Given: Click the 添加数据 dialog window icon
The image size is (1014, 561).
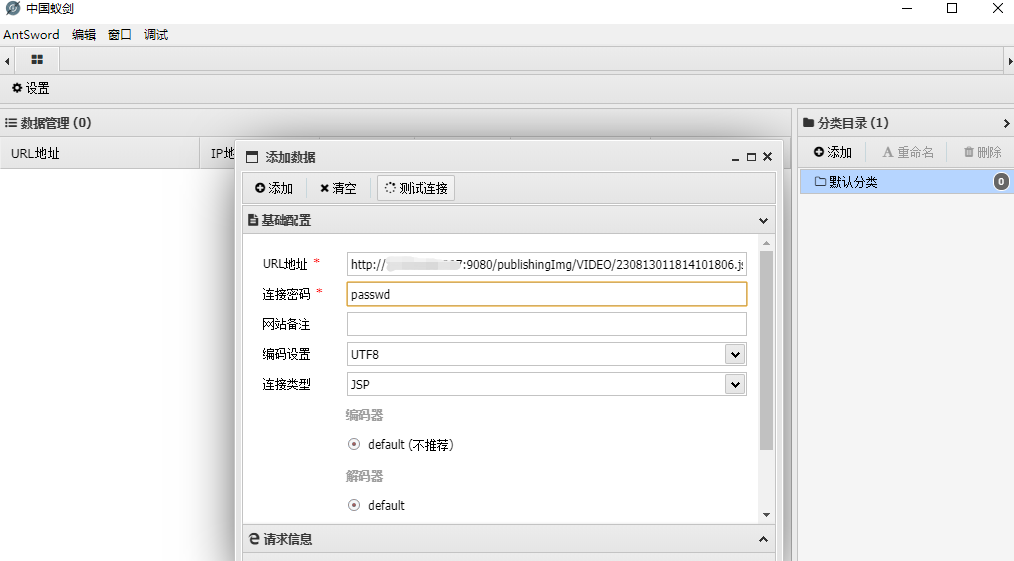Looking at the screenshot, I should pos(252,157).
